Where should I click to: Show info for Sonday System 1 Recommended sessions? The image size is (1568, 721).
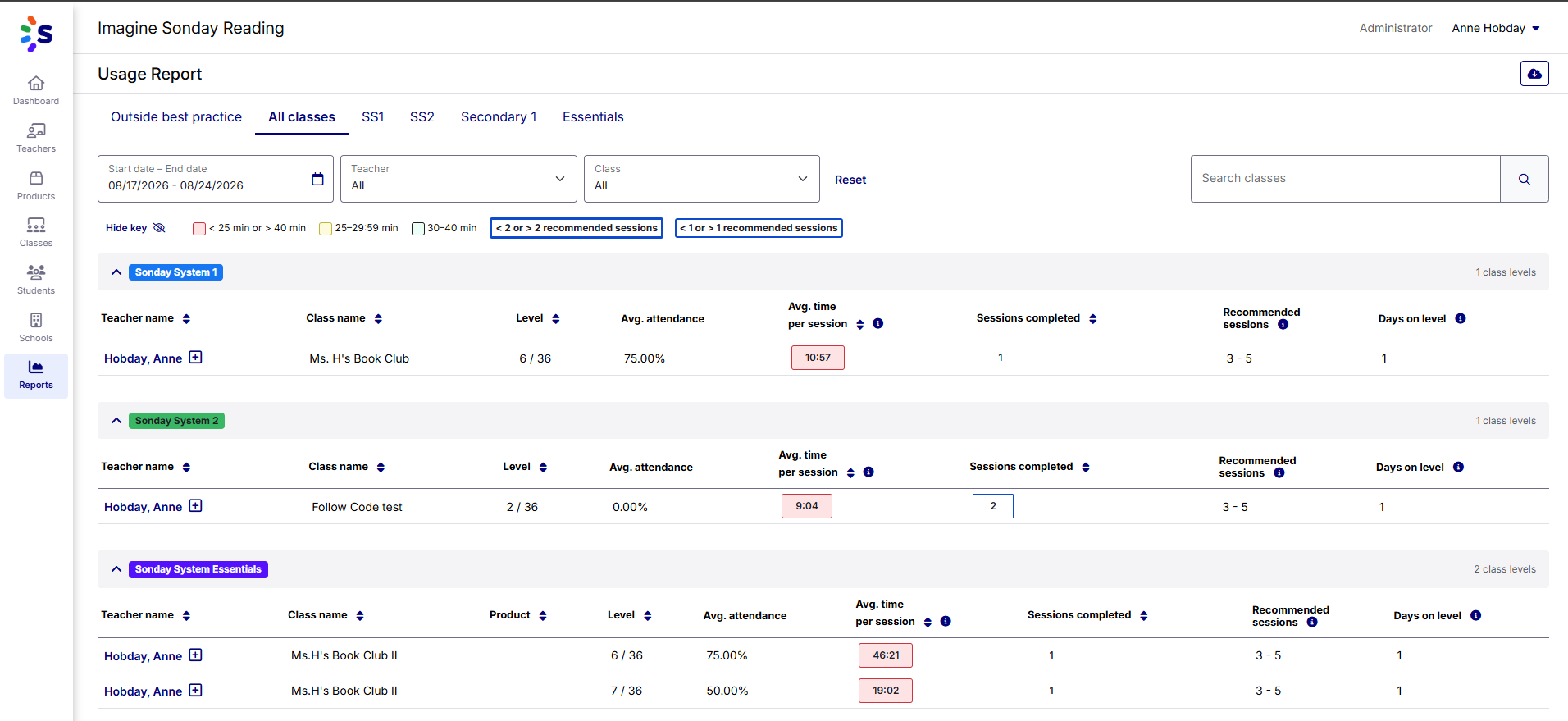tap(1283, 325)
